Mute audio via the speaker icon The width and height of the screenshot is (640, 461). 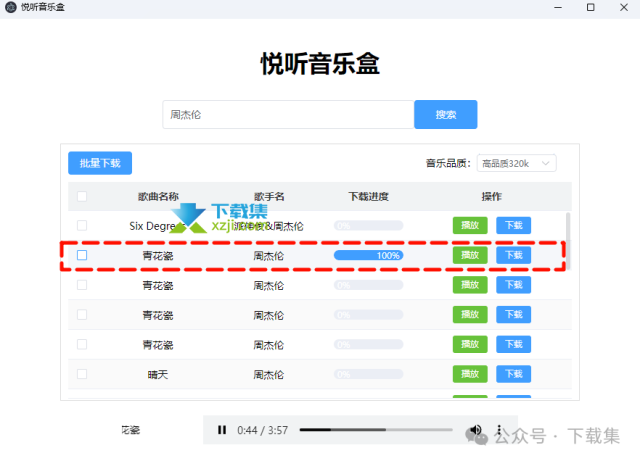click(x=475, y=430)
